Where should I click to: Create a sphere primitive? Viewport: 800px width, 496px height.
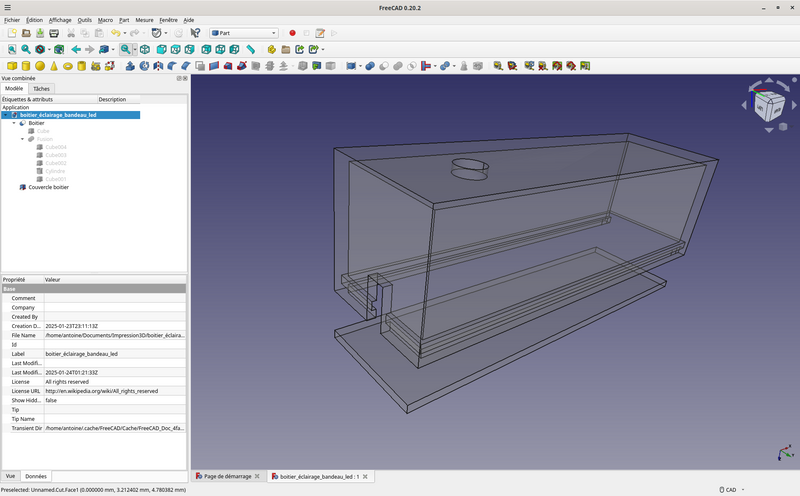tap(40, 66)
